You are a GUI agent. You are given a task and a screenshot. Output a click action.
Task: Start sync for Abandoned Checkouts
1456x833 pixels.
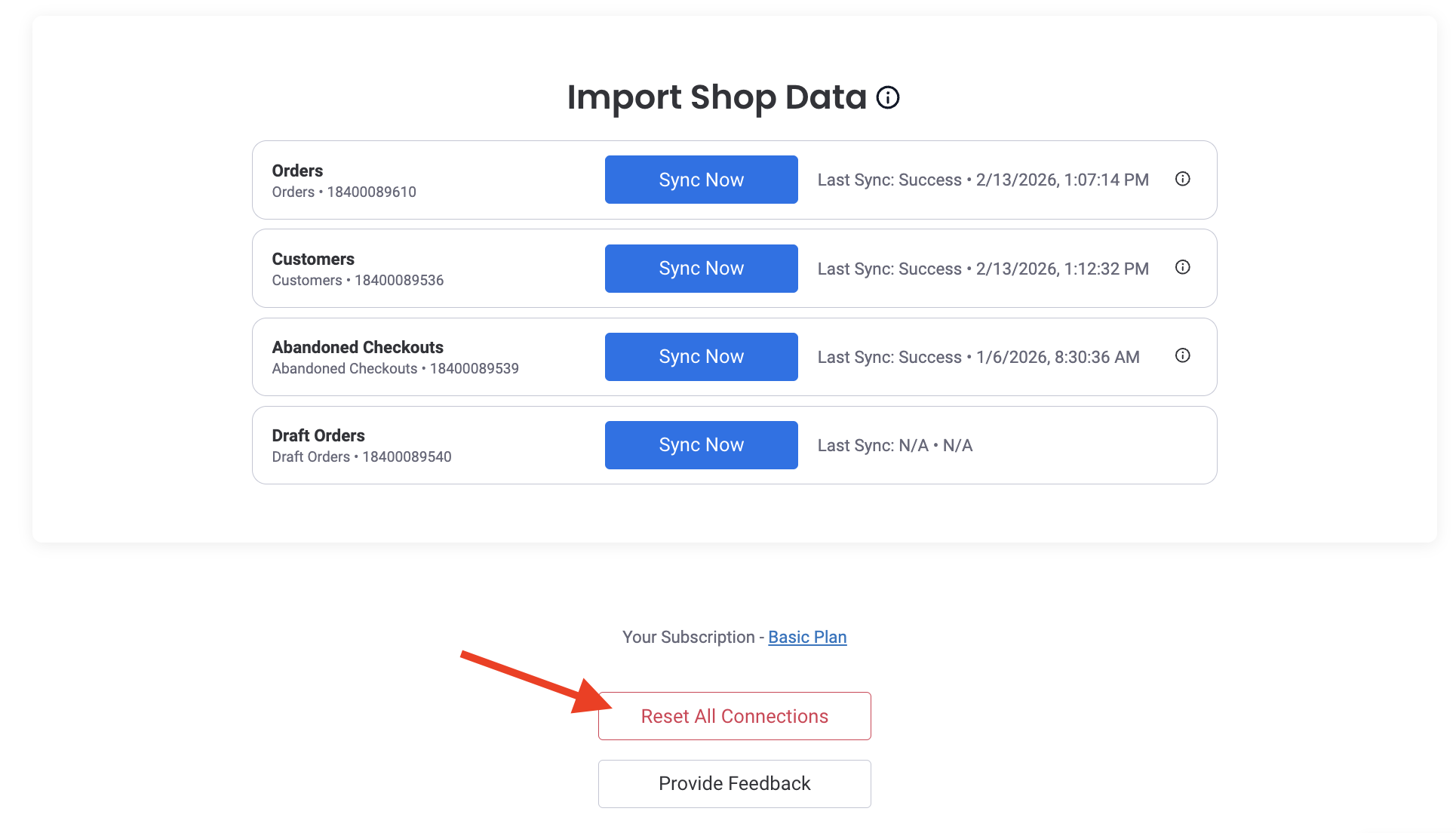click(701, 357)
